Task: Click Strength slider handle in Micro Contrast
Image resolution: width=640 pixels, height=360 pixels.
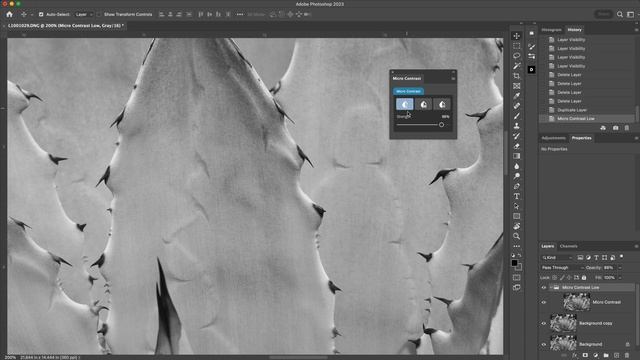Action: click(441, 124)
